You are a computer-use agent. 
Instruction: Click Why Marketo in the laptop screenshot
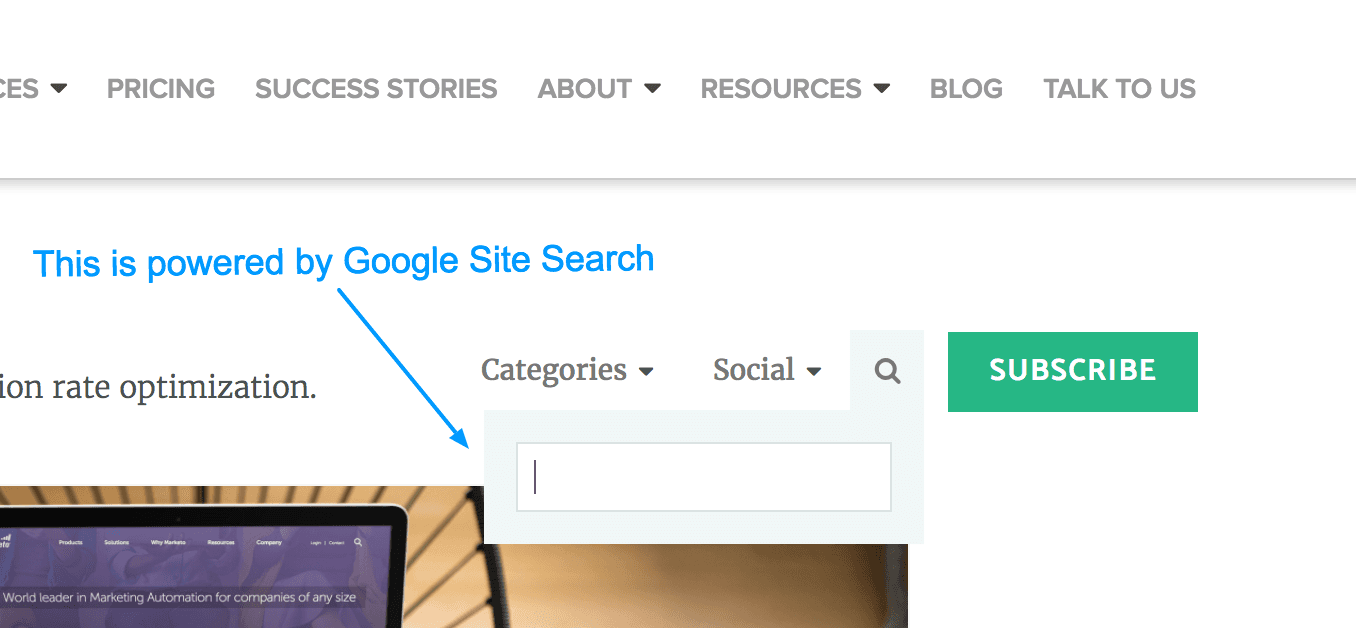point(169,543)
